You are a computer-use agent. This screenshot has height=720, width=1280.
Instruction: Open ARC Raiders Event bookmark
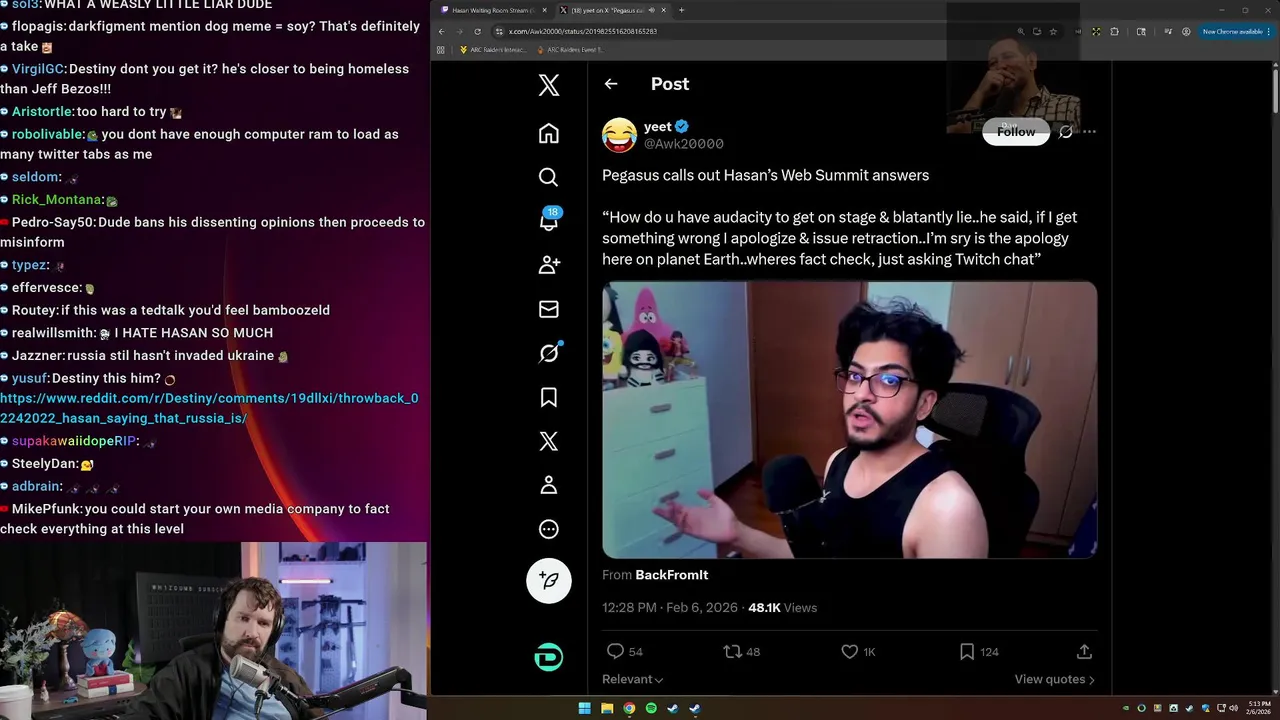571,49
